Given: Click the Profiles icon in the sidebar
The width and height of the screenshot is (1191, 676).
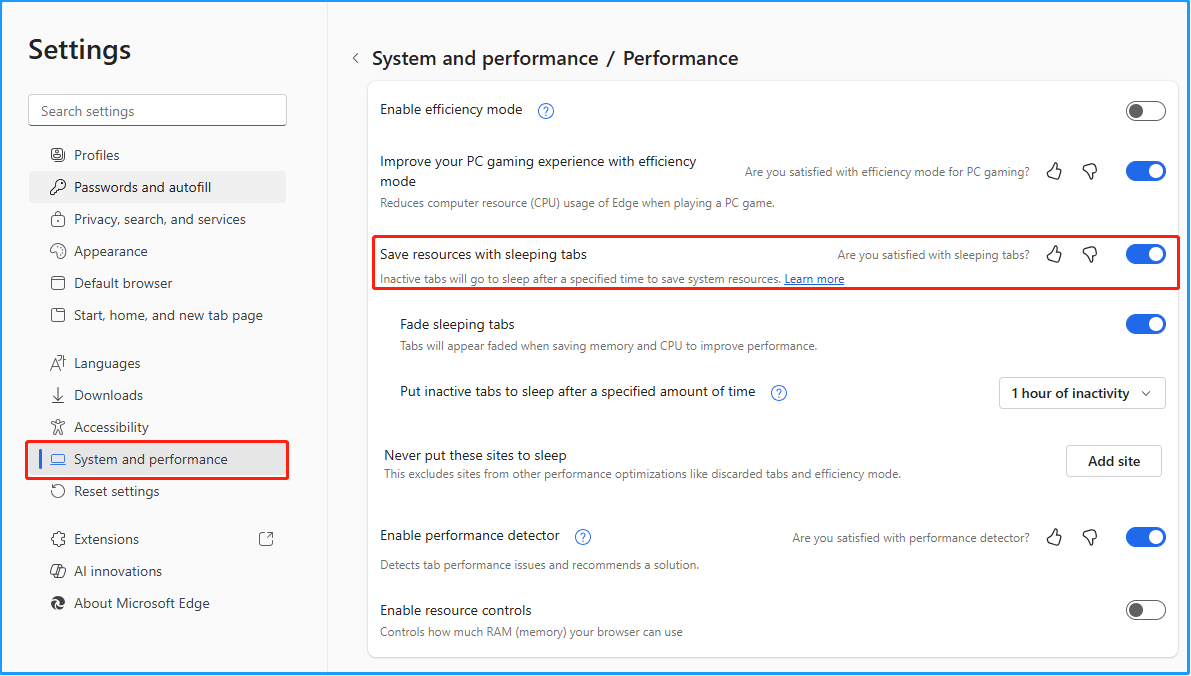Looking at the screenshot, I should pyautogui.click(x=57, y=155).
